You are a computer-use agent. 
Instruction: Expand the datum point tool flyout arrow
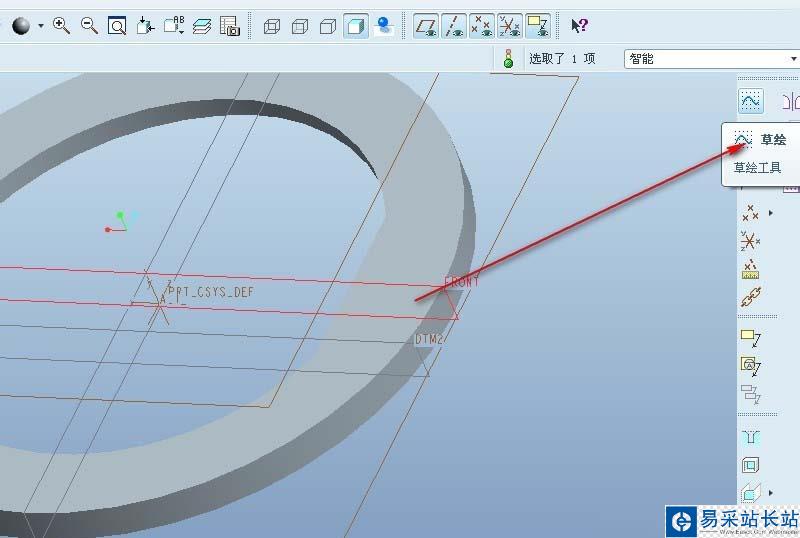coord(771,213)
